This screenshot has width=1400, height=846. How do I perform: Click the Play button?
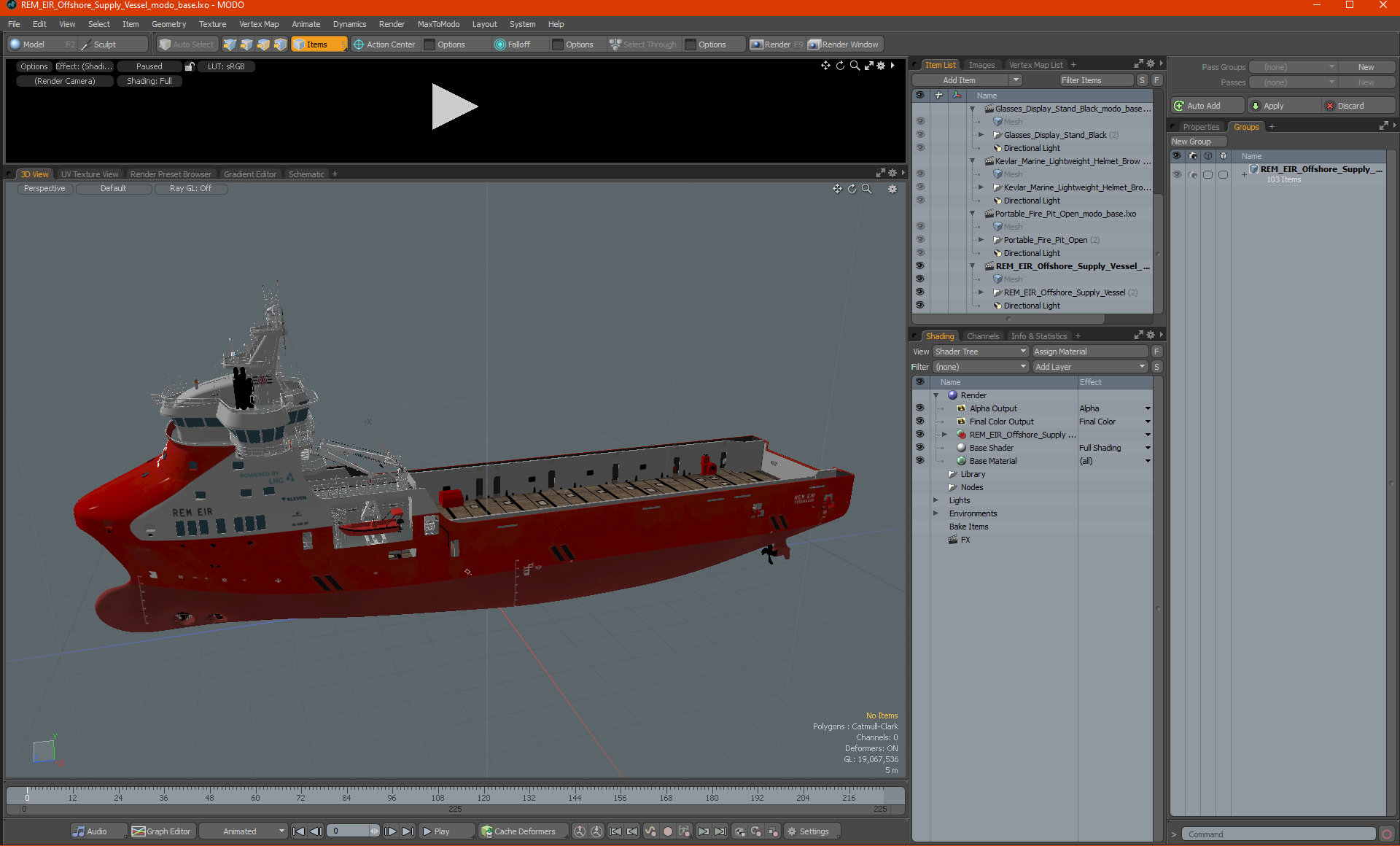click(x=446, y=831)
